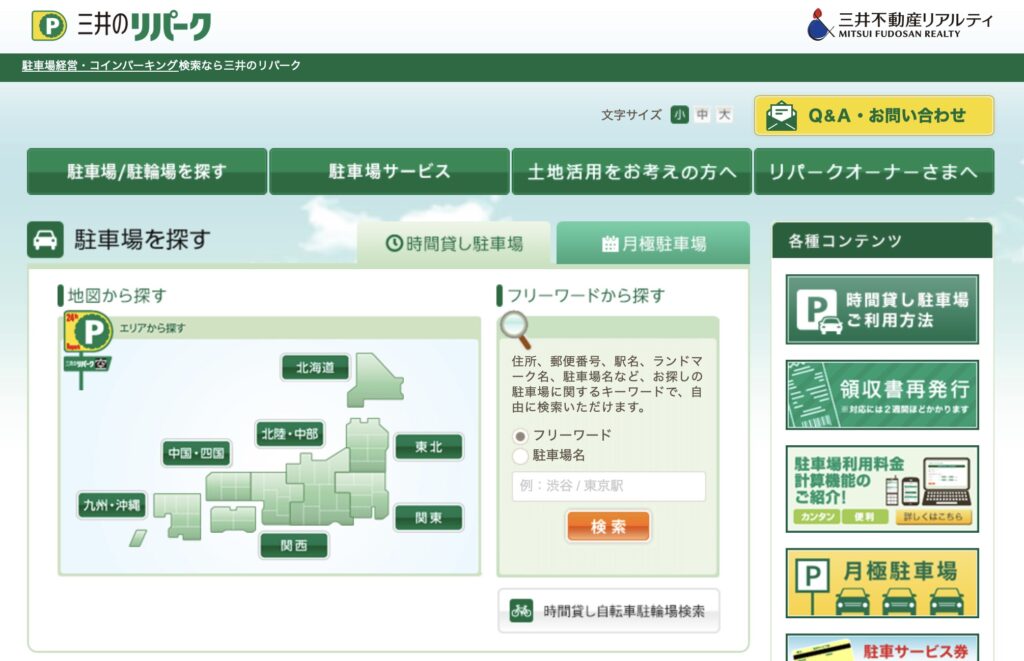Click the bicycle icon for 自転車駐輪場検索
Image resolution: width=1024 pixels, height=661 pixels.
tap(521, 611)
